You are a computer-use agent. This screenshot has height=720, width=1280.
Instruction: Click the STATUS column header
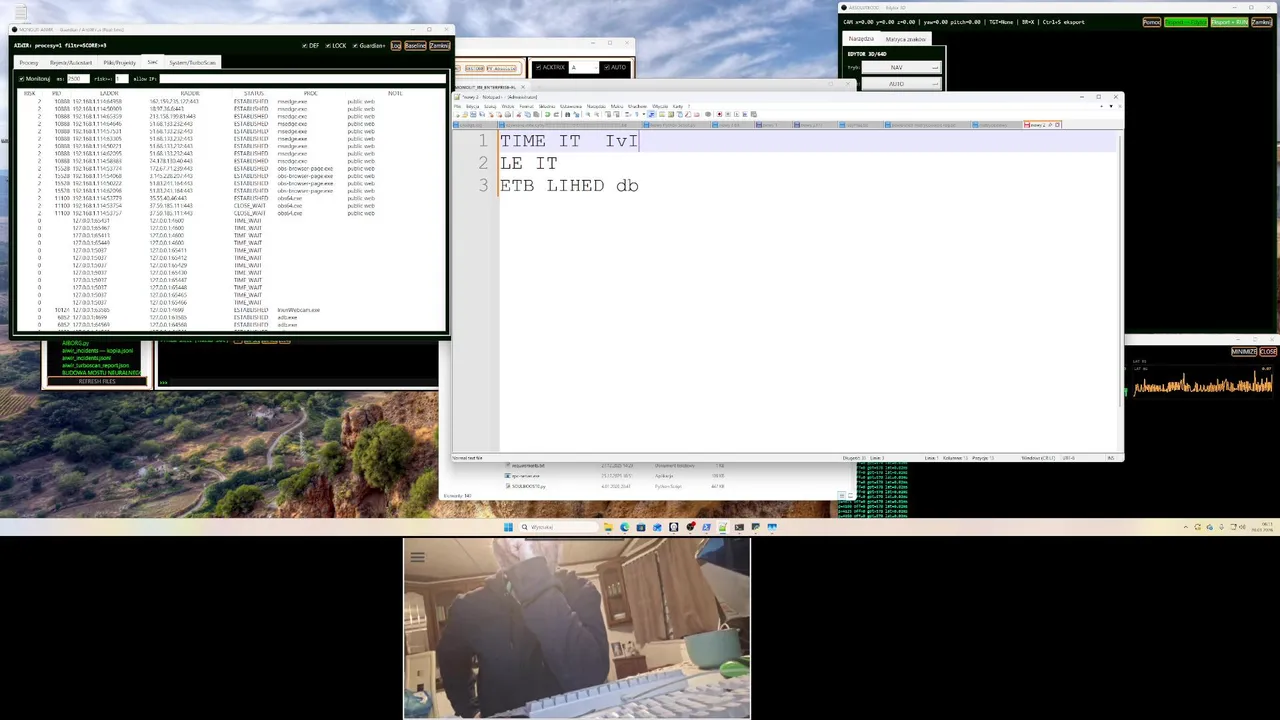253,93
